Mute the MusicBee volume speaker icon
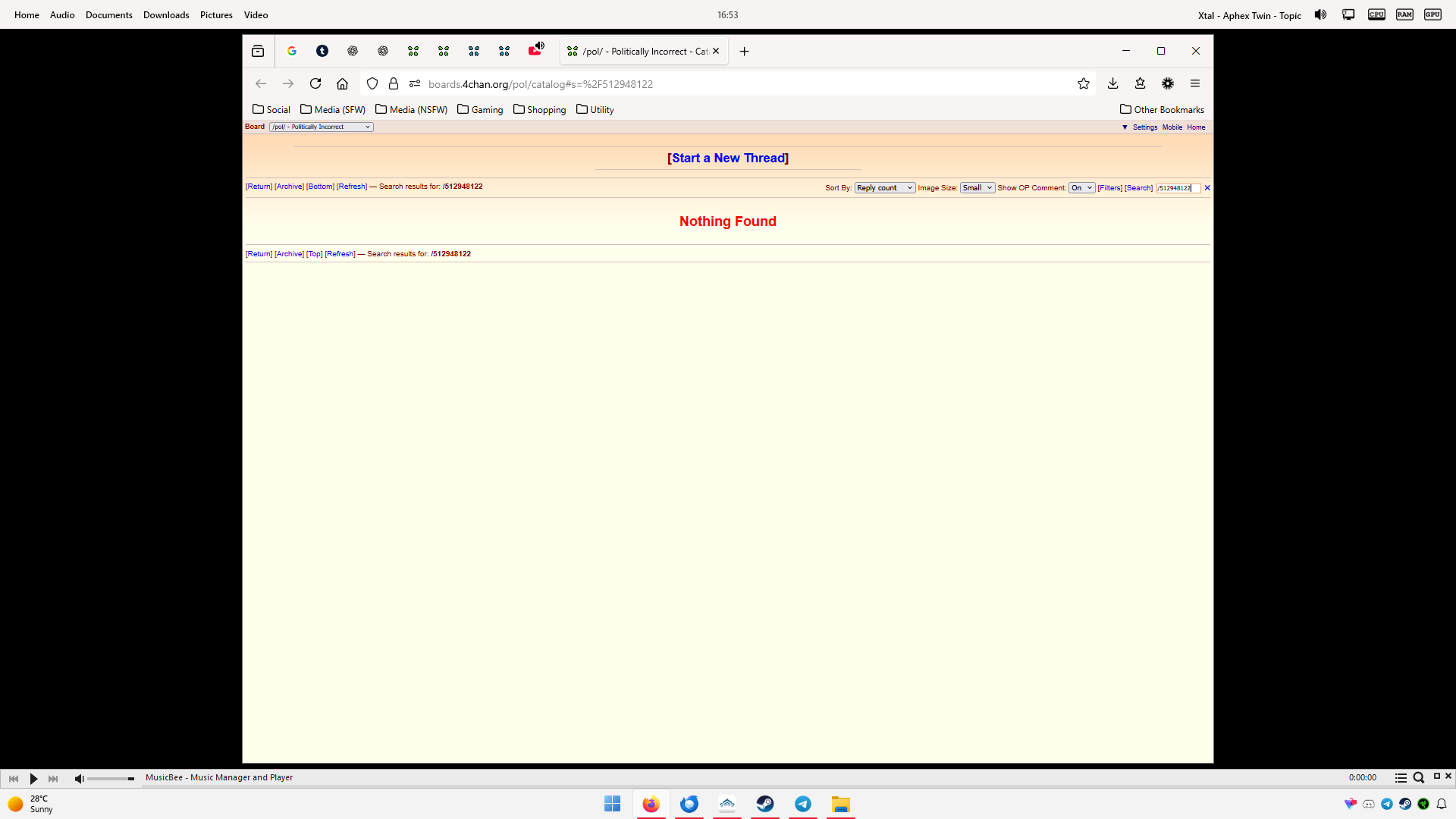The image size is (1456, 819). 79,779
